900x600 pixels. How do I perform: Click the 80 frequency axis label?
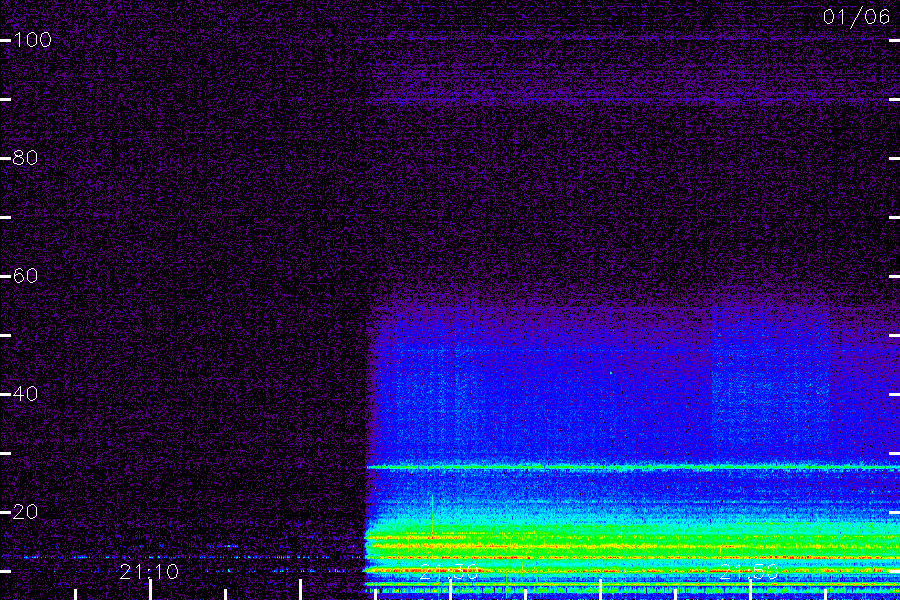click(x=25, y=157)
